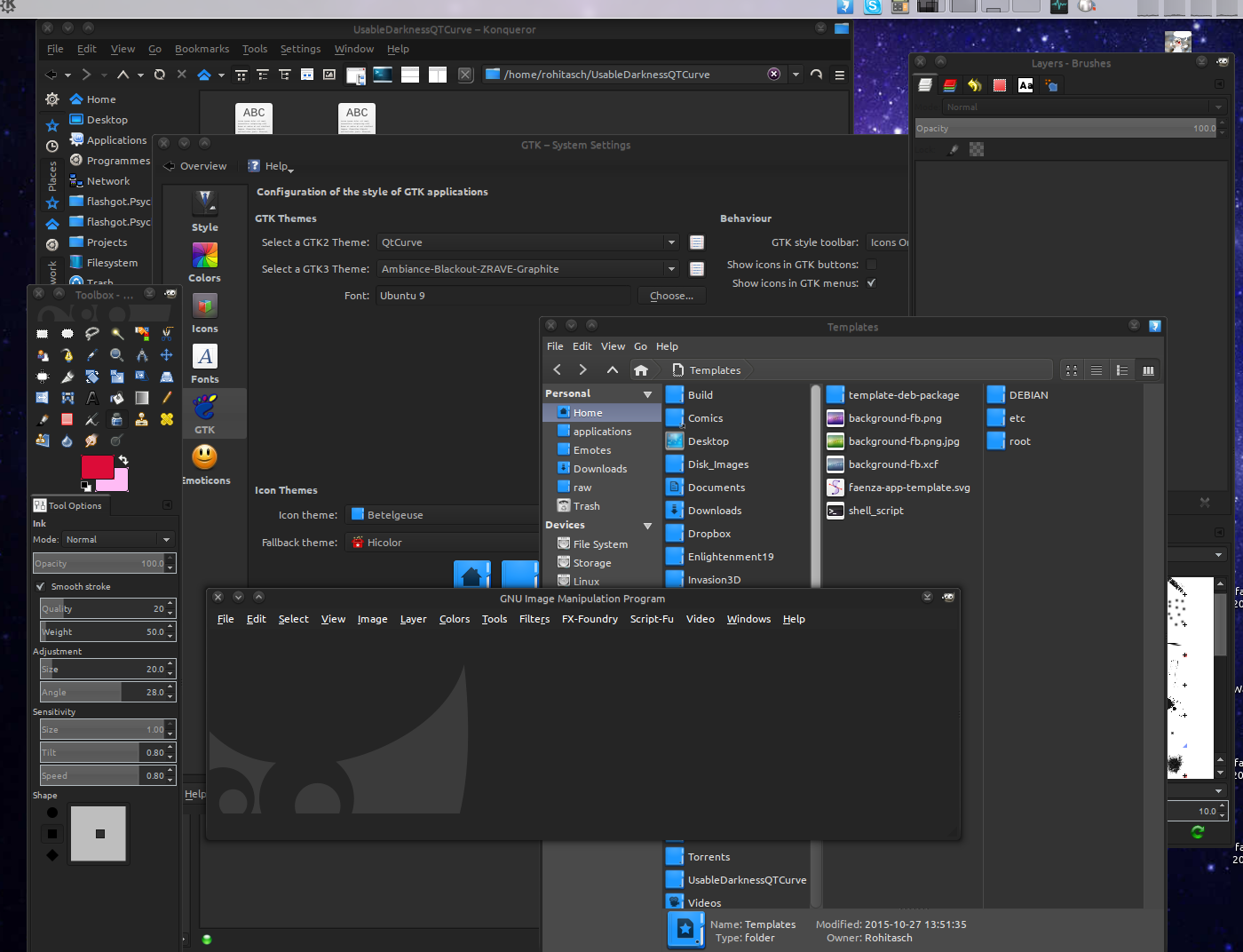The width and height of the screenshot is (1243, 952).
Task: Toggle Lock pixels brush icon in Layers
Action: click(x=954, y=149)
